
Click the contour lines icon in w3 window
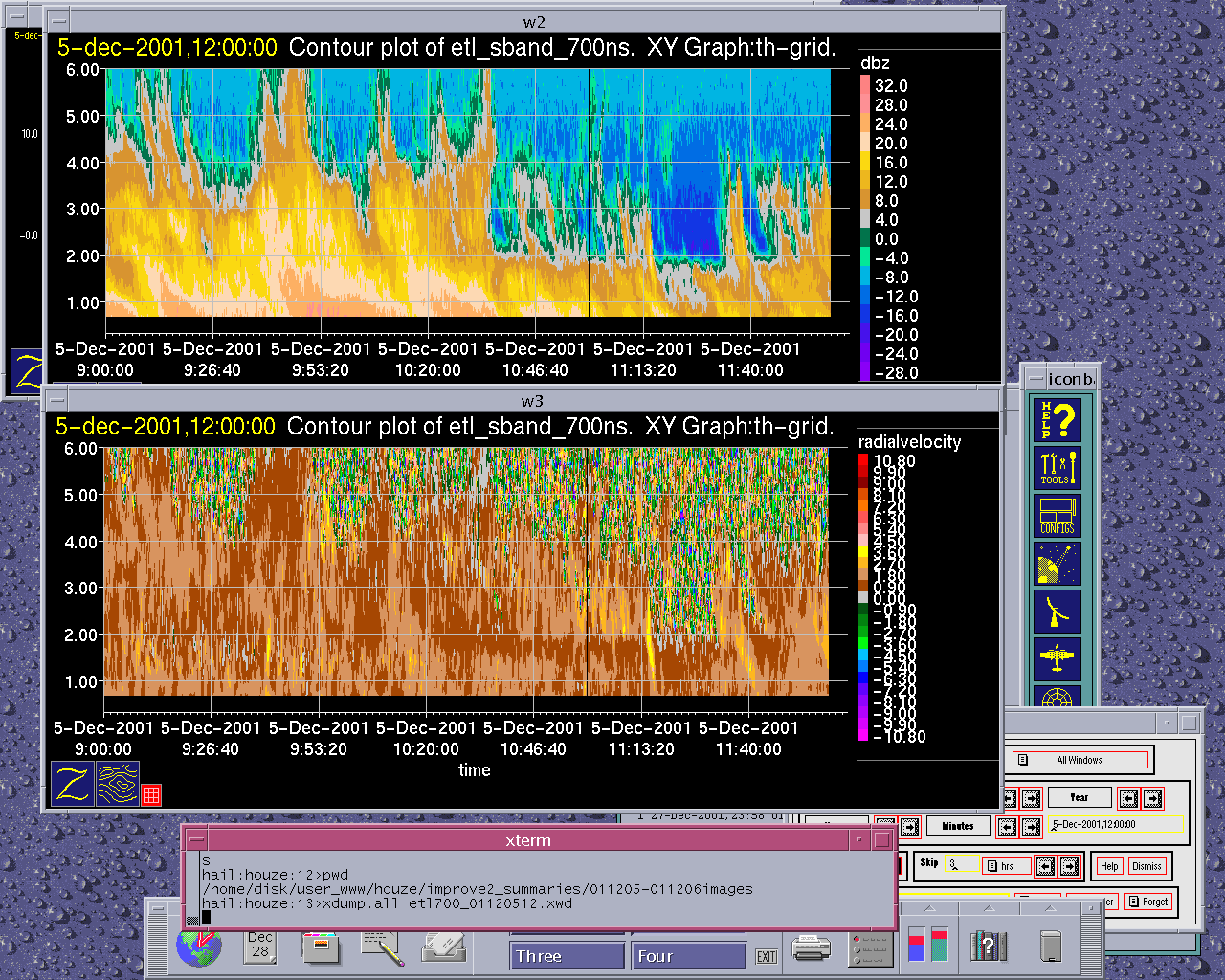[118, 784]
